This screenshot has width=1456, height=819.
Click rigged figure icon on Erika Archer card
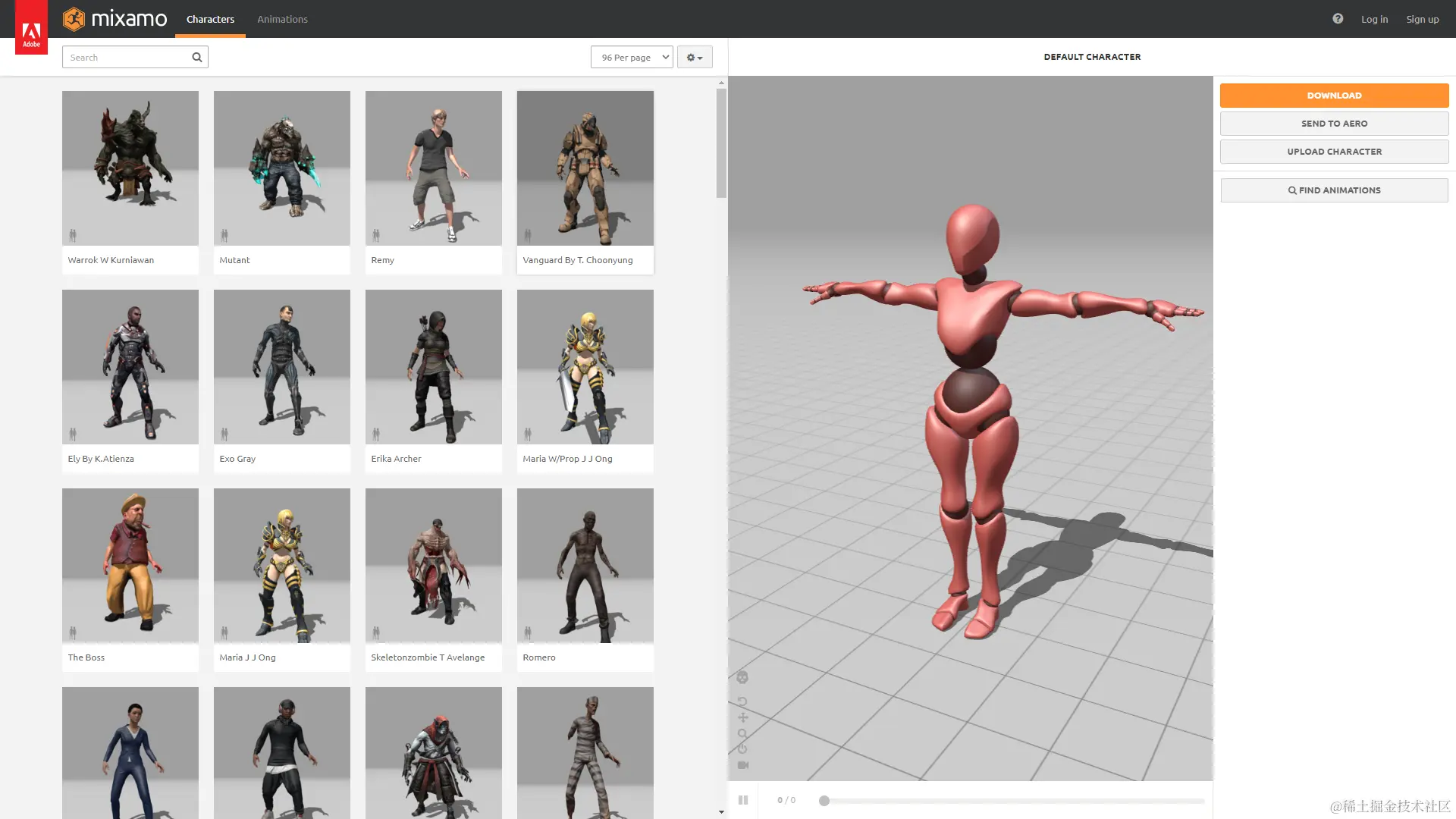click(376, 434)
